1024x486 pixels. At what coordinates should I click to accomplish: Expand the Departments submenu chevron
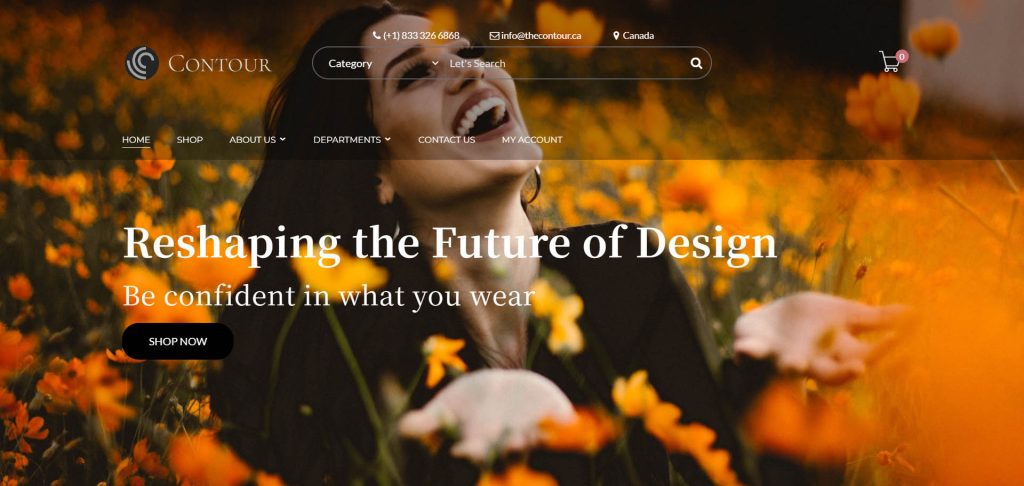point(388,139)
